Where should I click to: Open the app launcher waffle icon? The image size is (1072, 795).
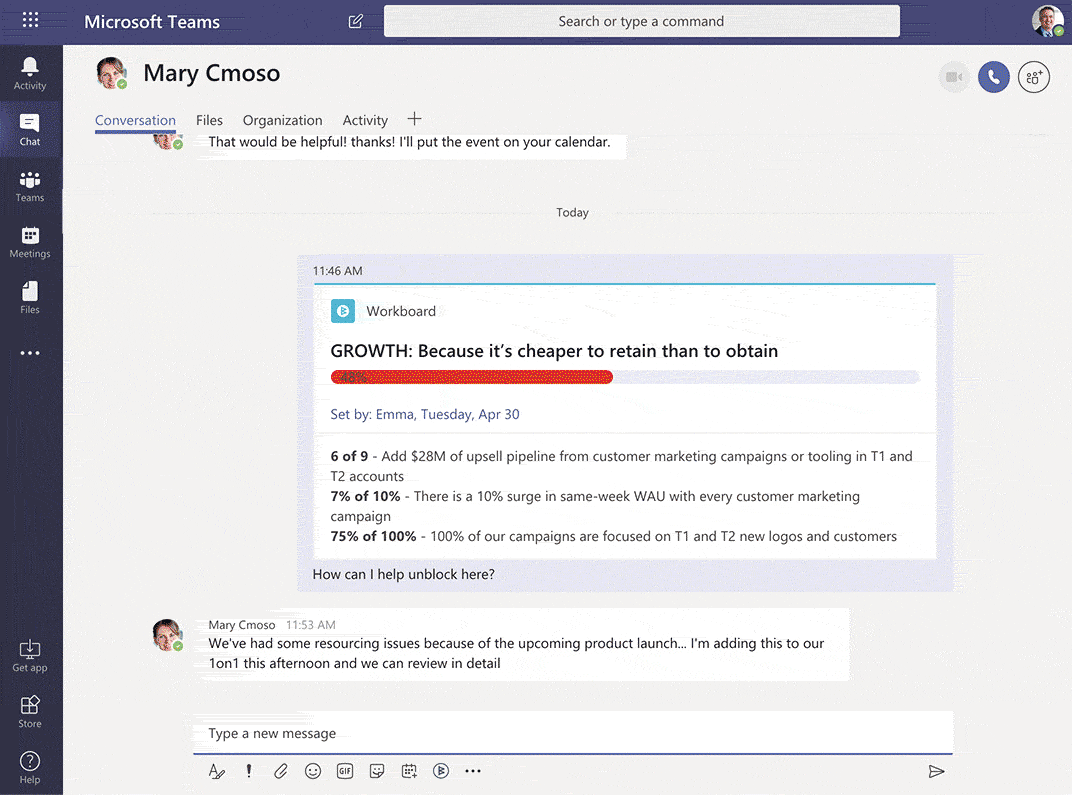point(30,20)
